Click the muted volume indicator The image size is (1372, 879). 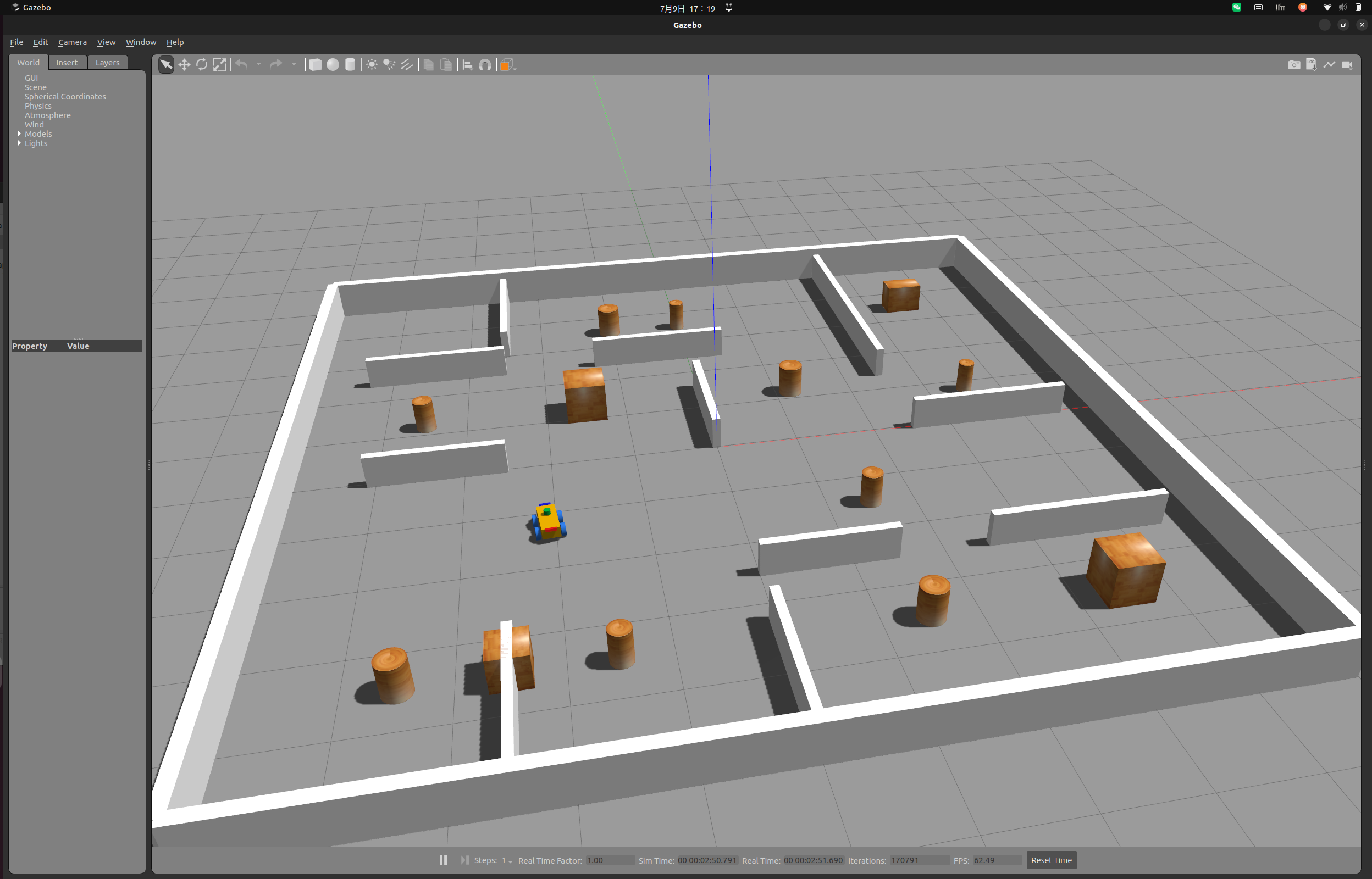tap(1343, 8)
